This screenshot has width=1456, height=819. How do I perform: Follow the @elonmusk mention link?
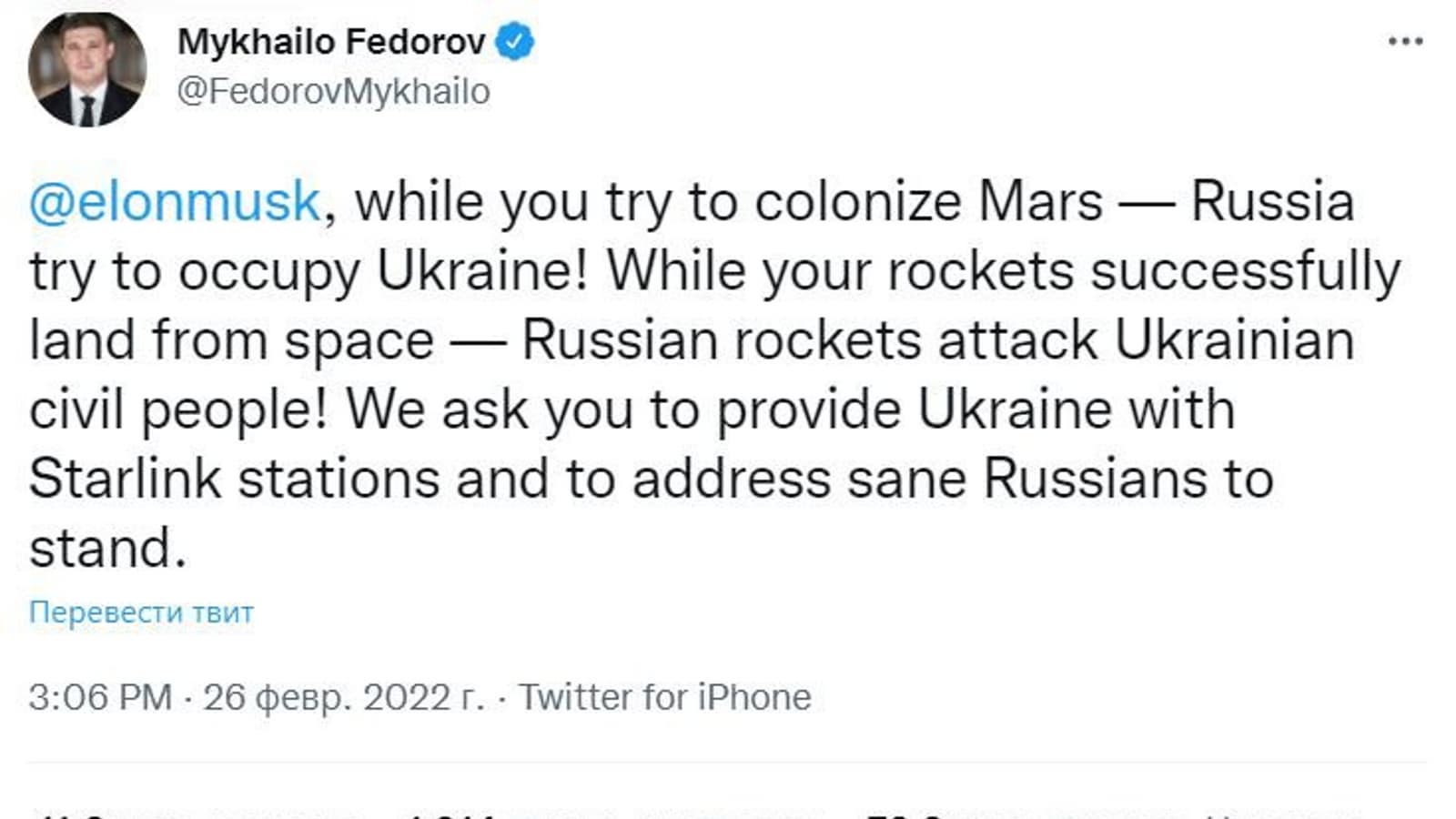click(x=175, y=201)
